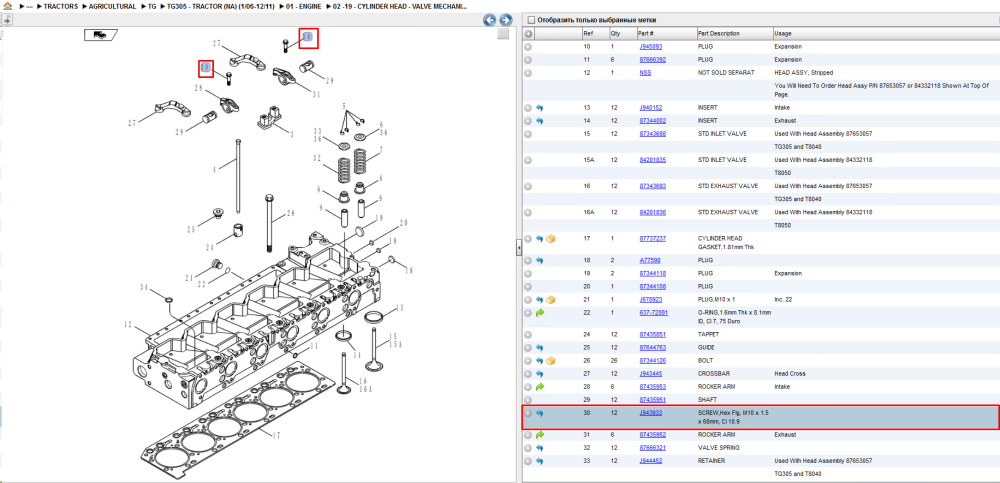This screenshot has width=1000, height=483.
Task: Click the blue arrow icon for ref 32 VALVE SPRING
Action: click(540, 448)
